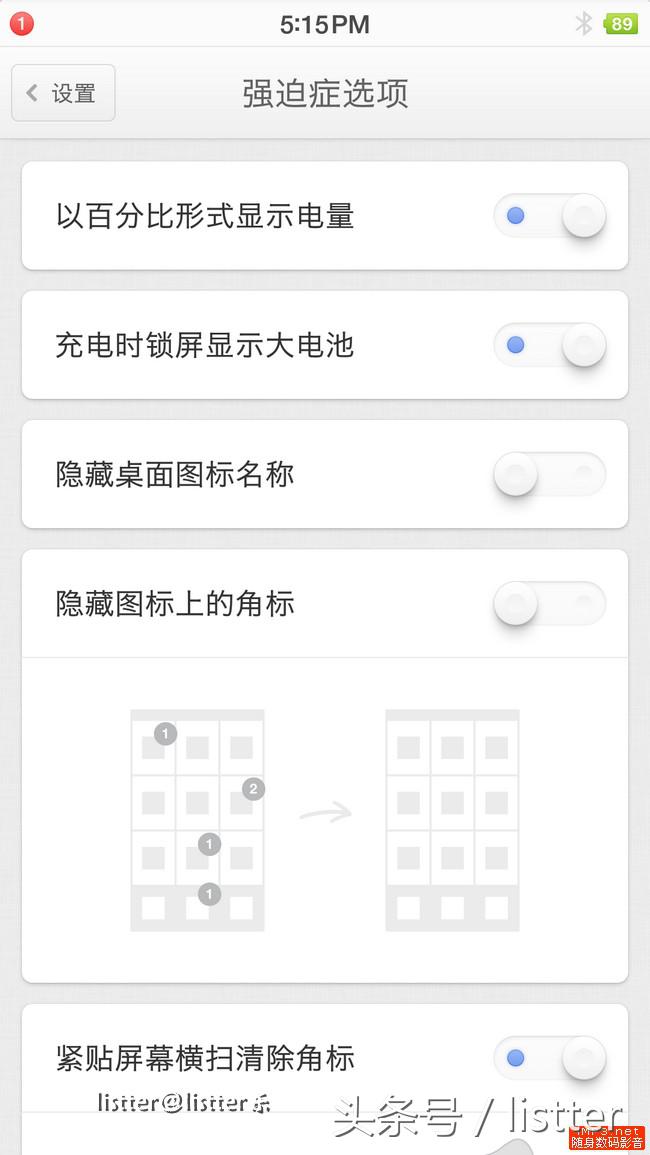Select the 隐藏图标上的角标 row label

(x=174, y=603)
